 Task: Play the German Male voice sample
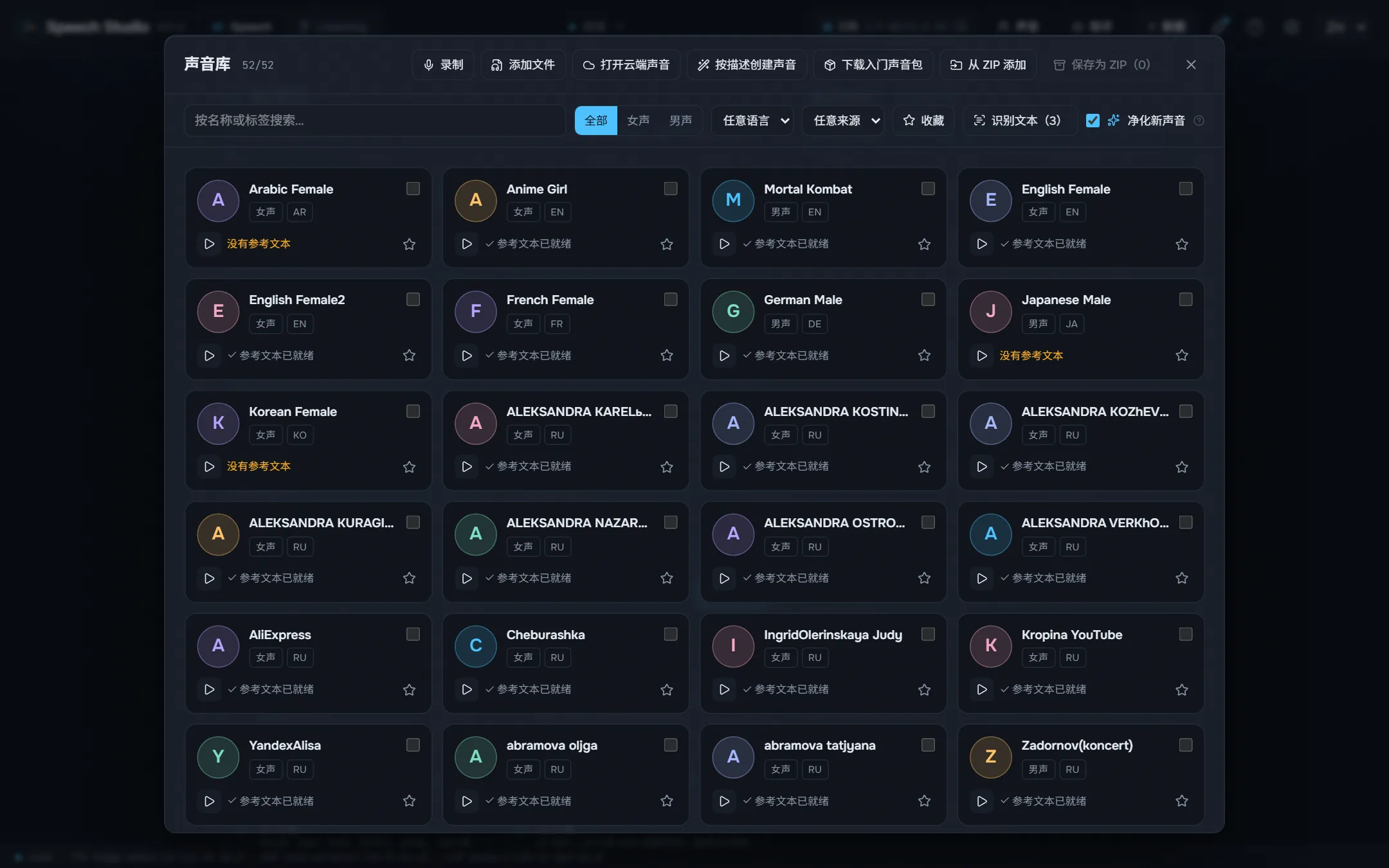point(724,356)
